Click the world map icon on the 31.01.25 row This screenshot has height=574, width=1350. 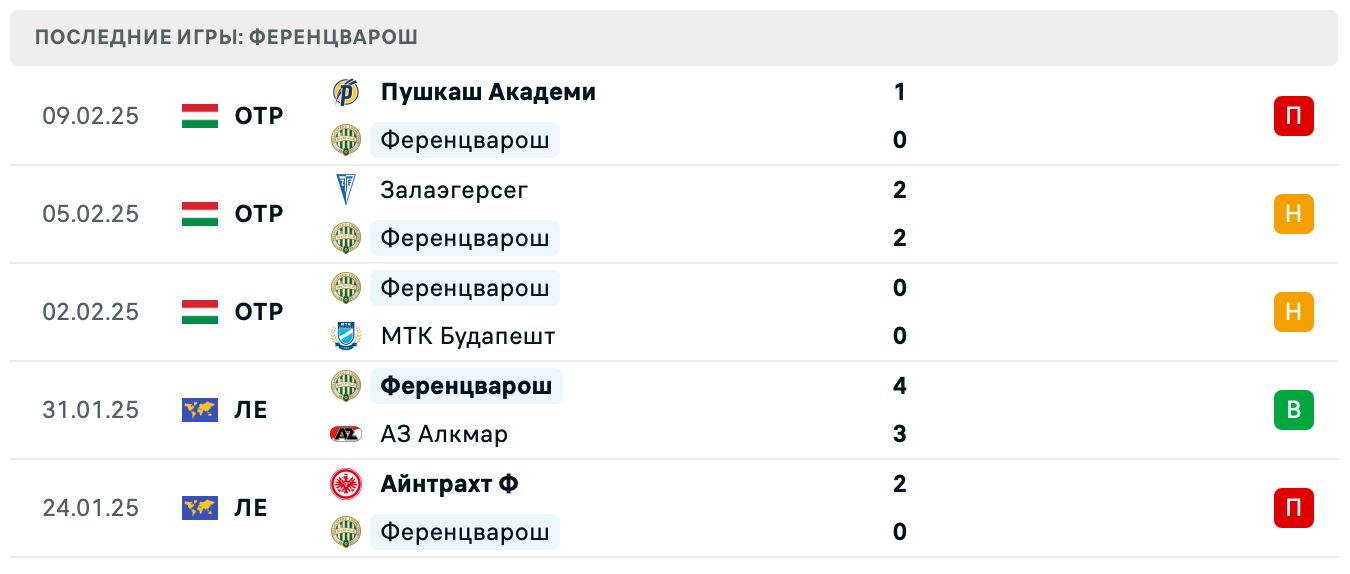coord(200,410)
